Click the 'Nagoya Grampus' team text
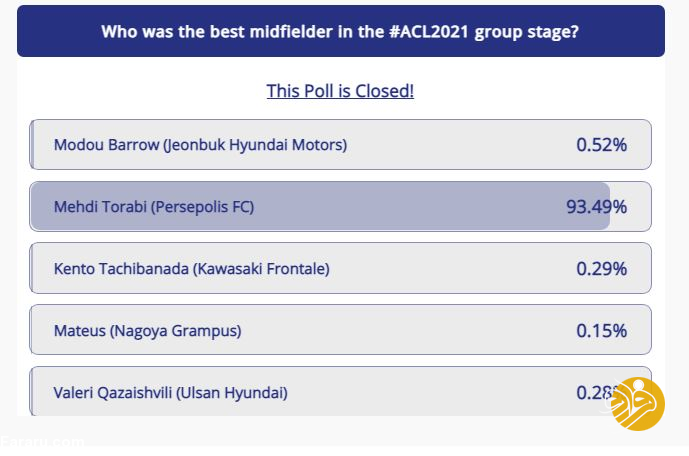689x456 pixels. [175, 331]
